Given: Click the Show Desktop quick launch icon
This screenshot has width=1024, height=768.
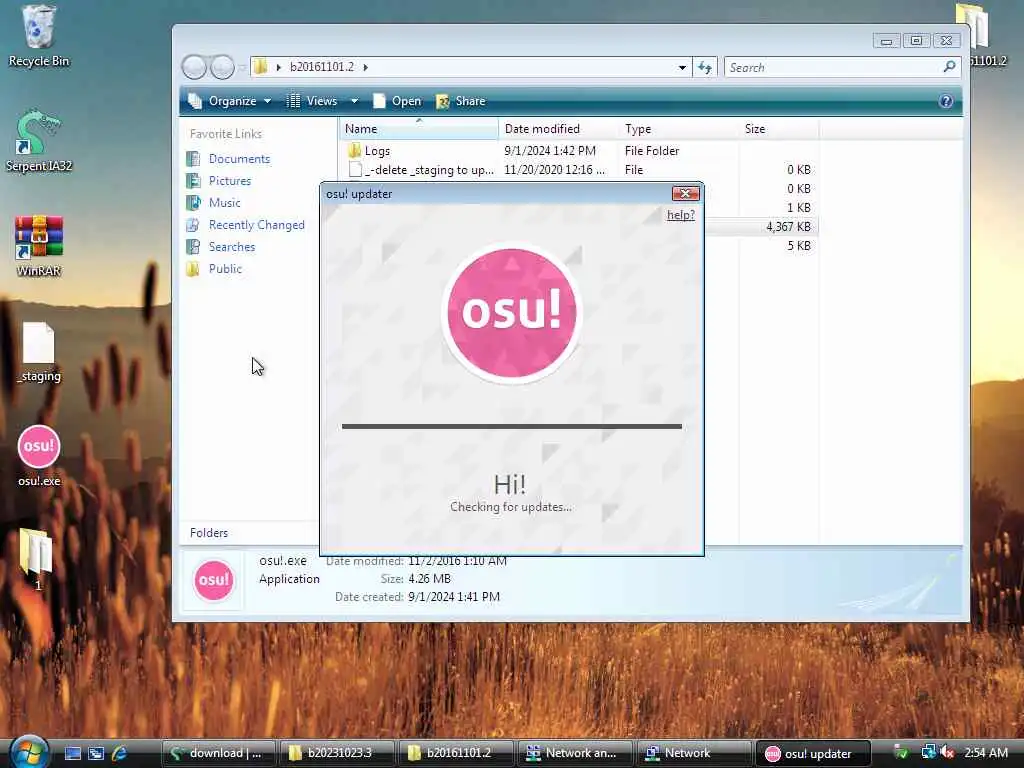Looking at the screenshot, I should pyautogui.click(x=72, y=753).
